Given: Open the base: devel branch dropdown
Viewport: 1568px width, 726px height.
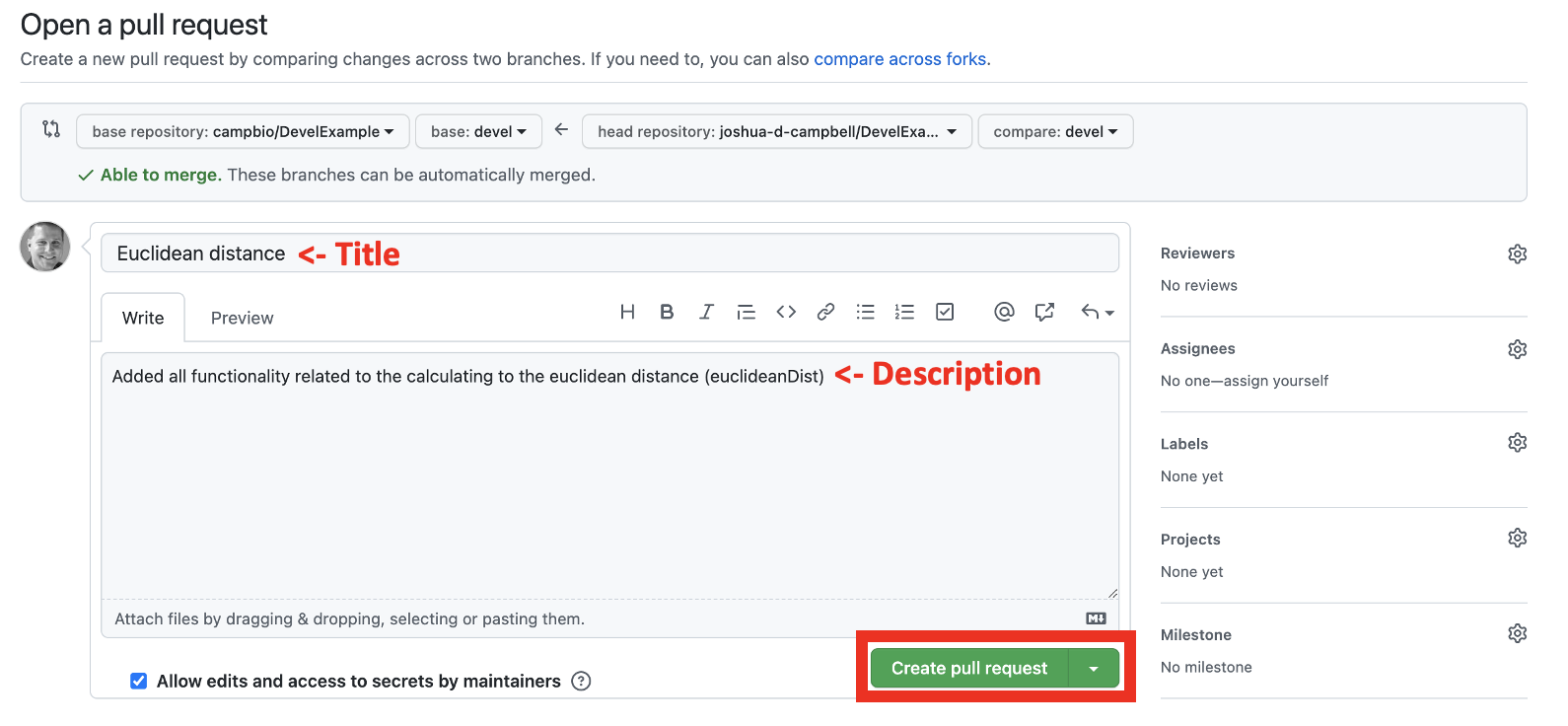Looking at the screenshot, I should 478,131.
